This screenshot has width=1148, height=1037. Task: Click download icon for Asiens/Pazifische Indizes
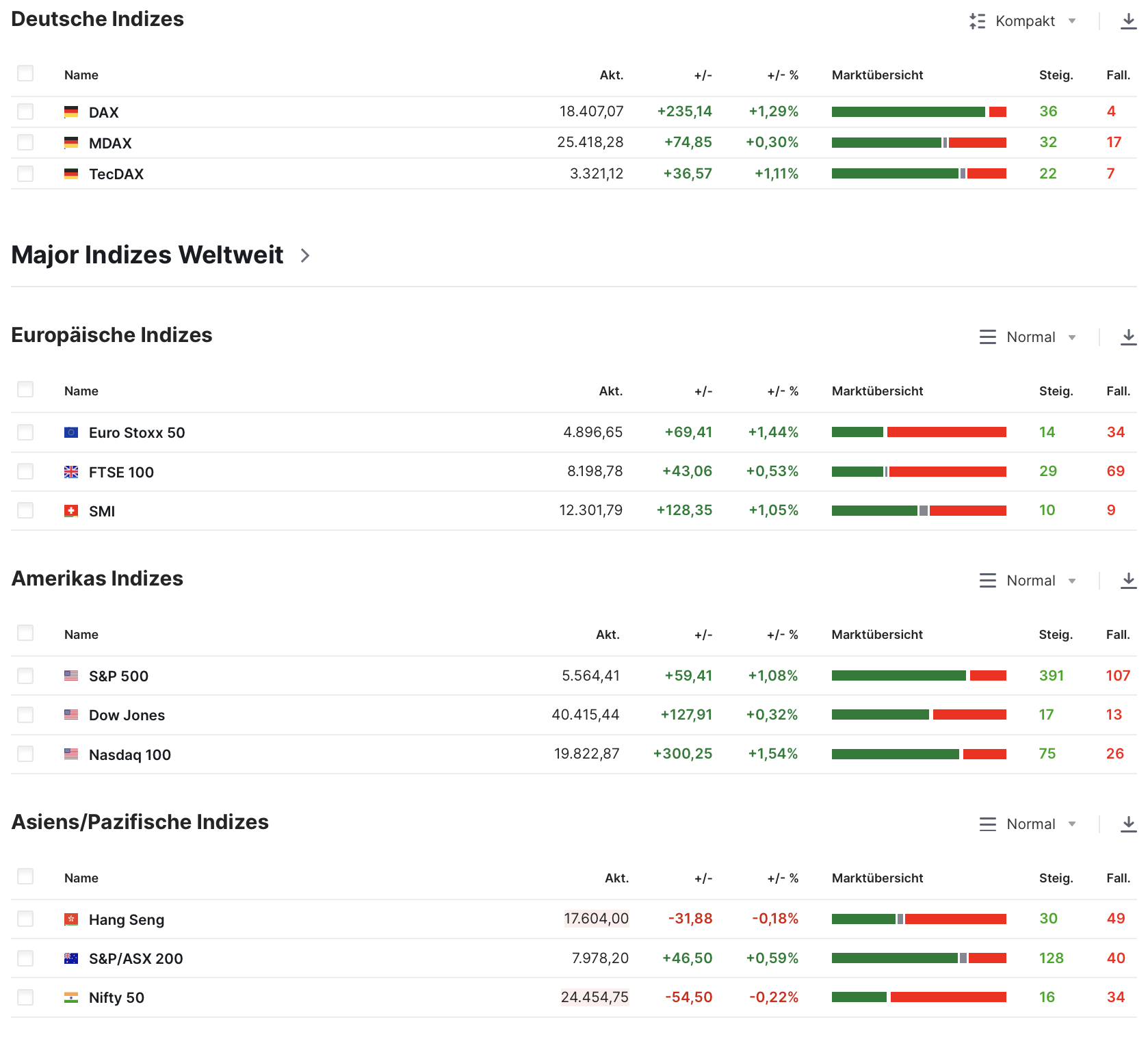pos(1128,824)
